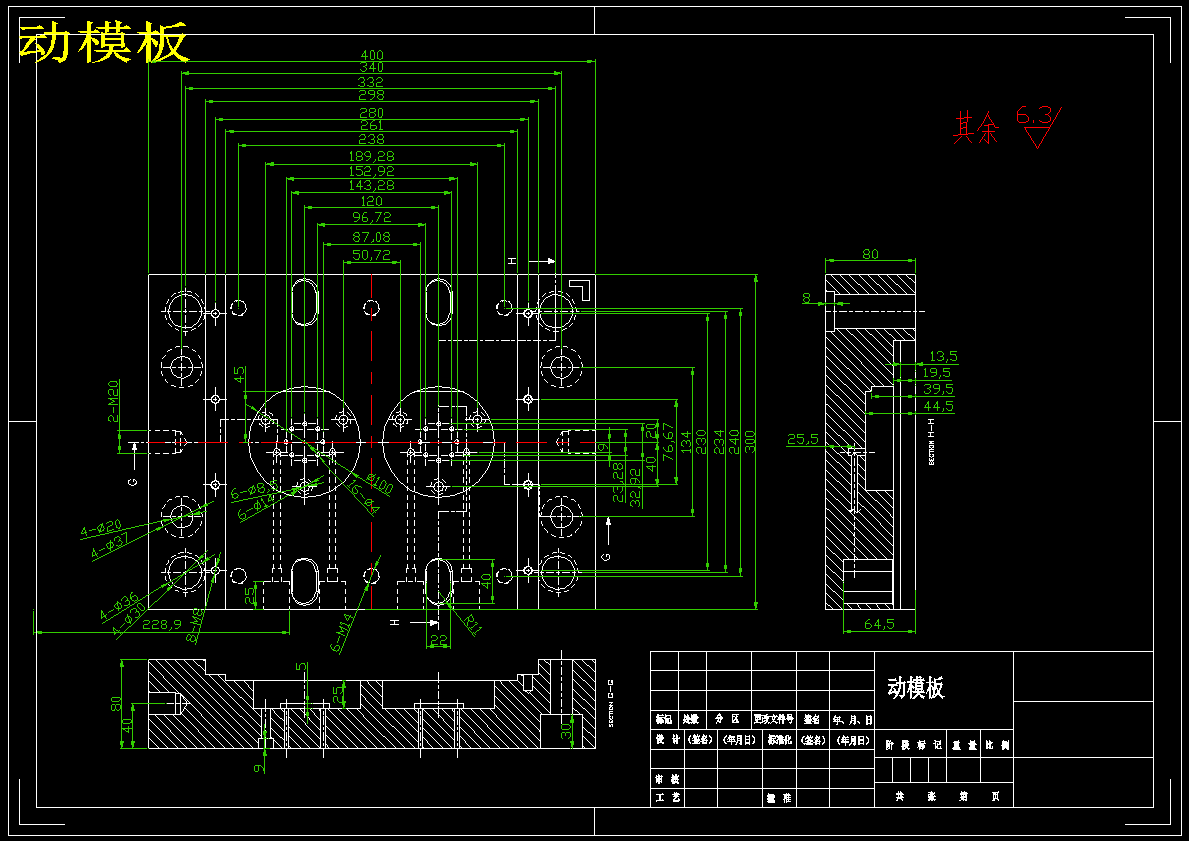The image size is (1189, 841).
Task: Click the 比例 header cell
Action: (997, 745)
